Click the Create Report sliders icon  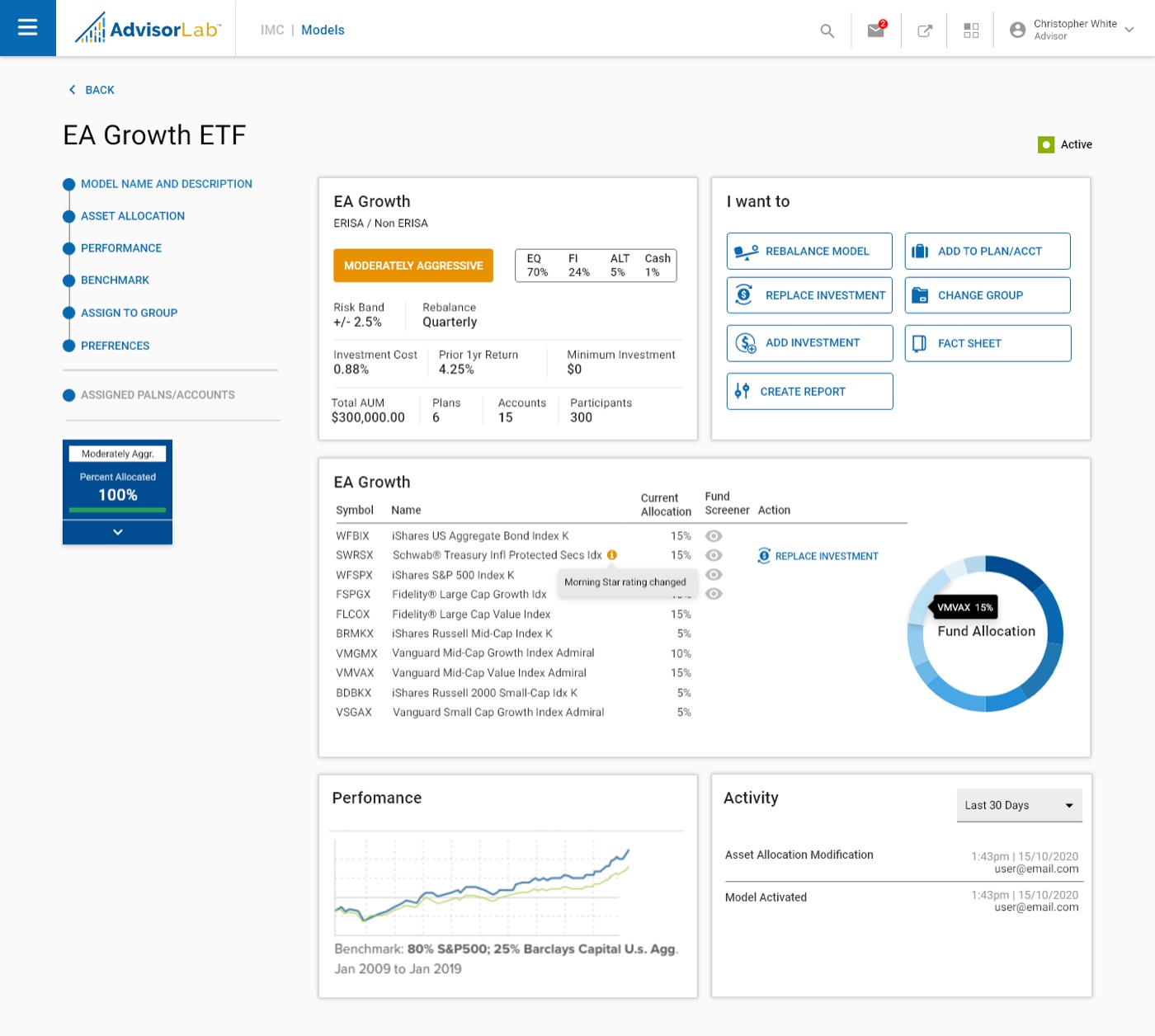click(742, 391)
